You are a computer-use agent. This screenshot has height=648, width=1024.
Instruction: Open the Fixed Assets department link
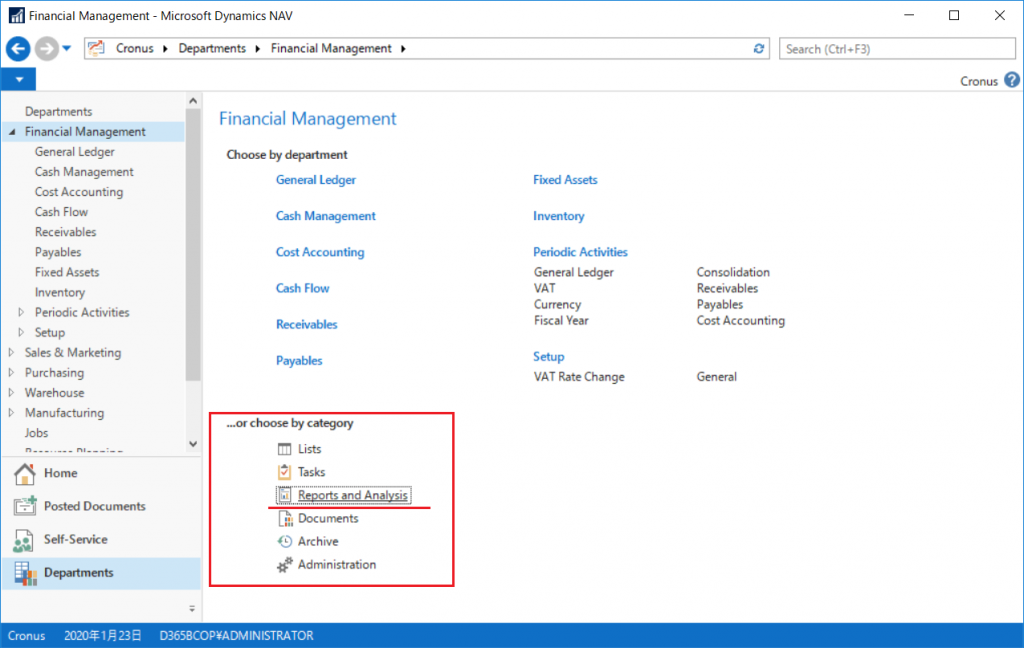pos(565,180)
